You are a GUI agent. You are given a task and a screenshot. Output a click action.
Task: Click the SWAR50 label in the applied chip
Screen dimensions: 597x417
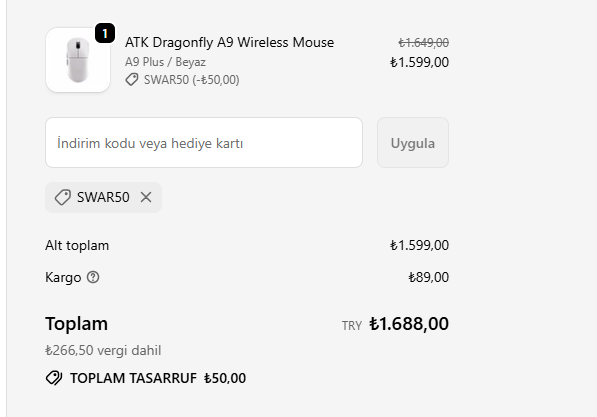[103, 197]
